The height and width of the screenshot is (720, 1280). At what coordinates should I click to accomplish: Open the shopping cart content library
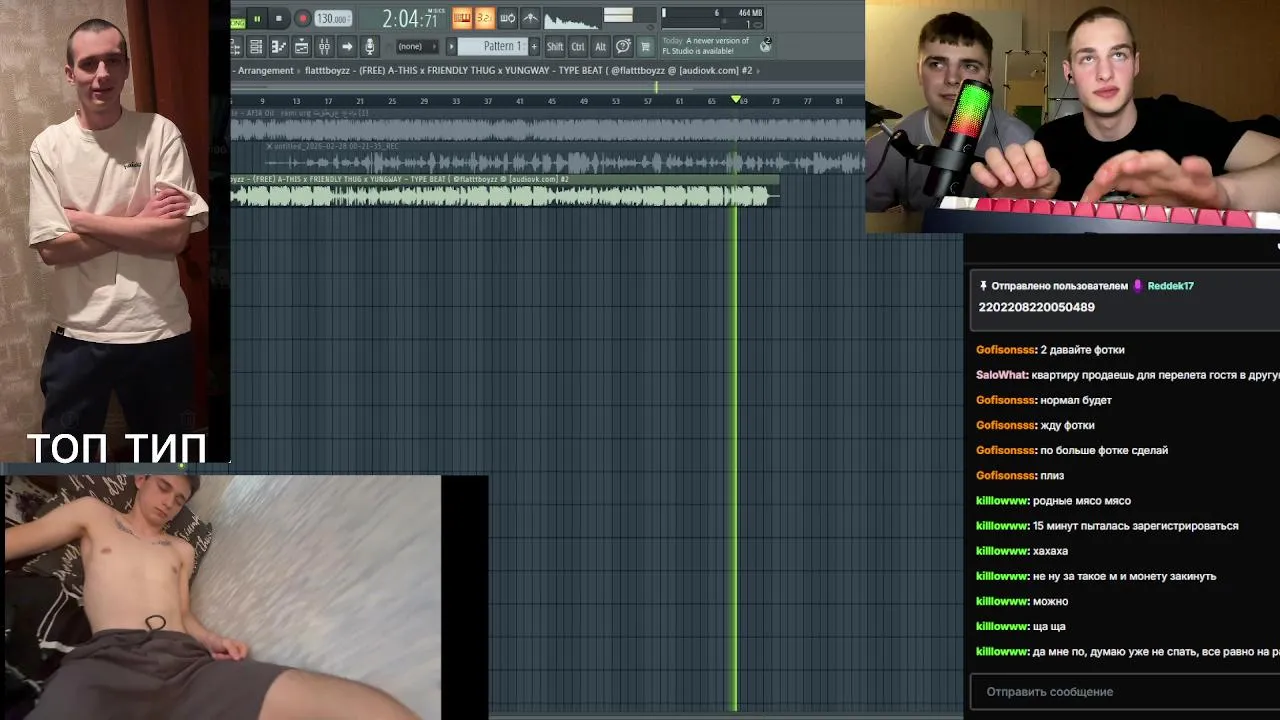645,46
